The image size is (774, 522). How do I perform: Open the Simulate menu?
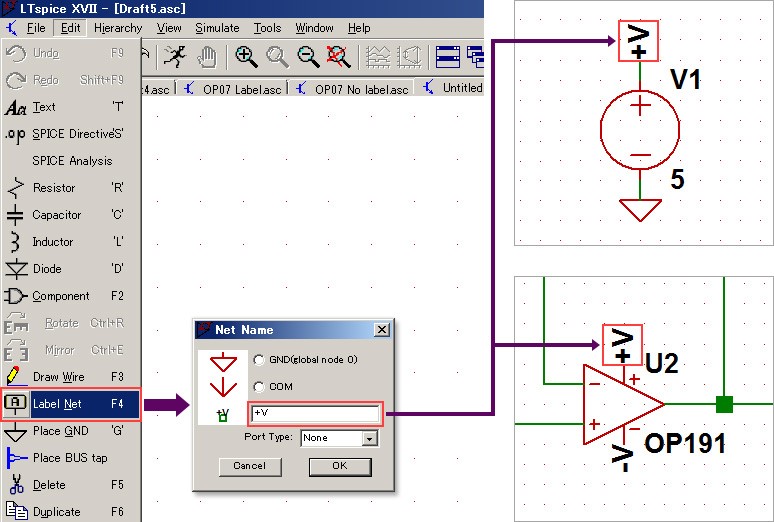[x=217, y=28]
